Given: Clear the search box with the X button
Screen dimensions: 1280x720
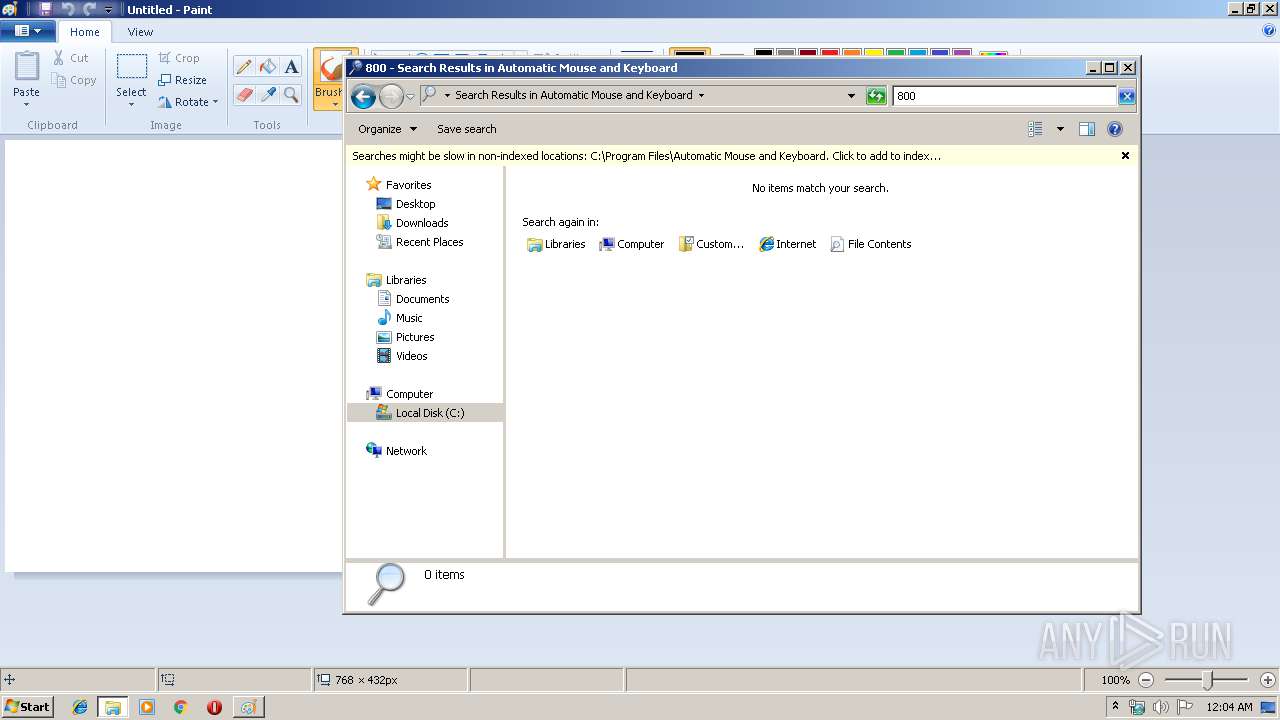Looking at the screenshot, I should [x=1126, y=96].
